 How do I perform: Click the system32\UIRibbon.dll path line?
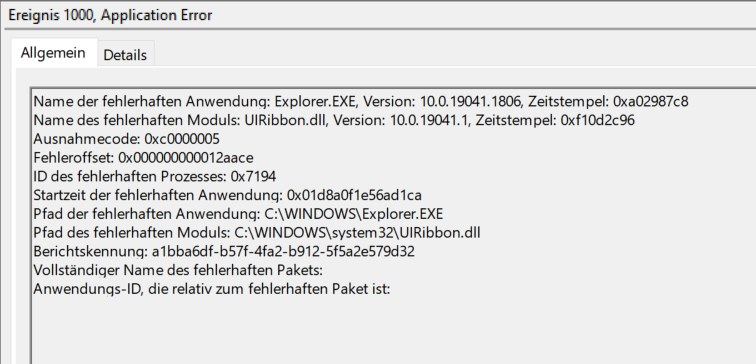coord(257,233)
